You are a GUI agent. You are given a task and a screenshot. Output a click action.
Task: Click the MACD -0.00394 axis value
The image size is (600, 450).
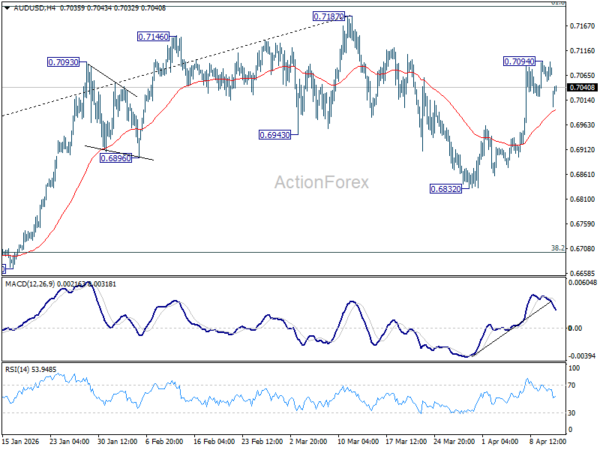(x=582, y=356)
